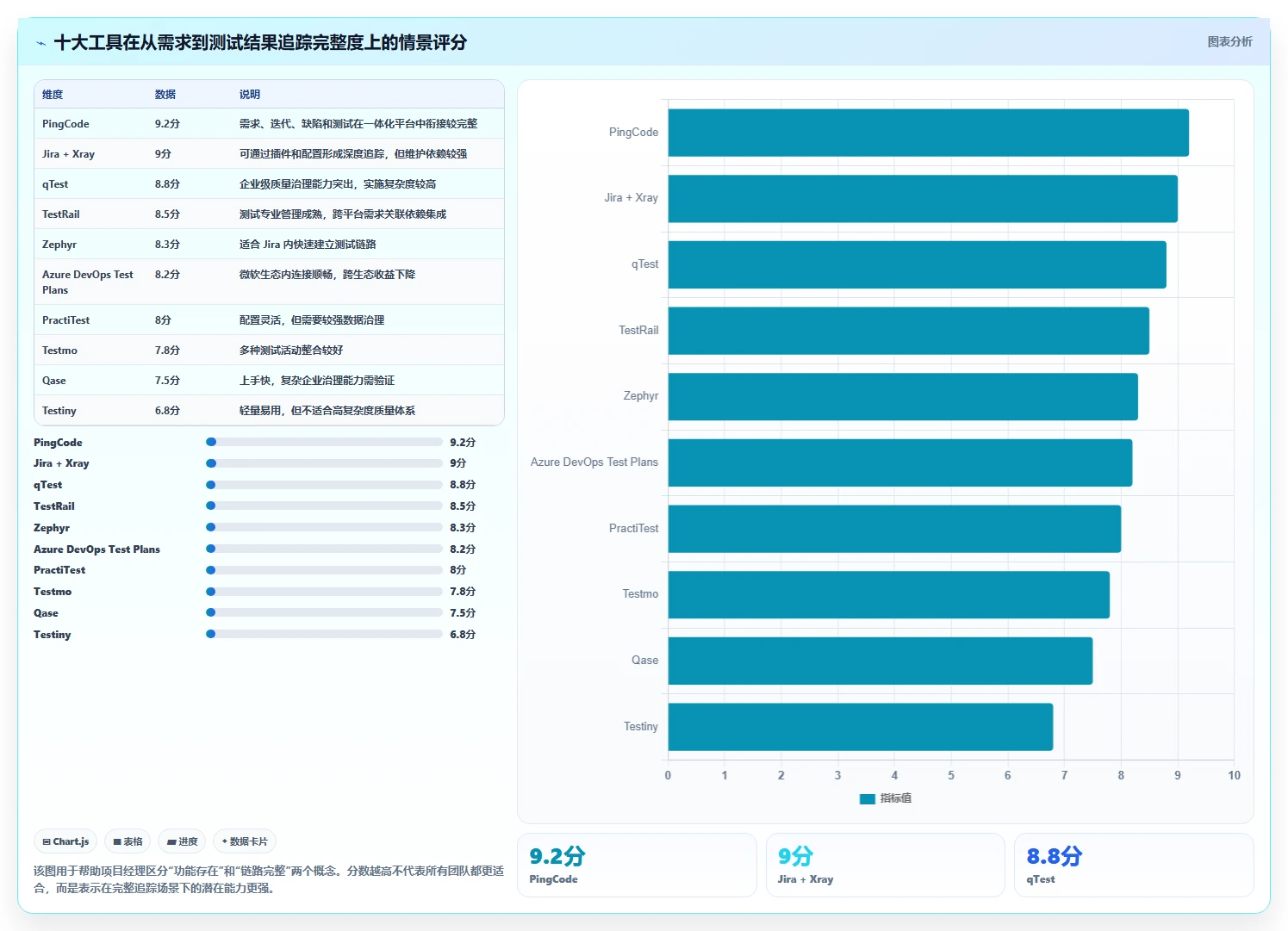The width and height of the screenshot is (1288, 931).
Task: Click the Zephyr bar in the chart
Action: 903,397
